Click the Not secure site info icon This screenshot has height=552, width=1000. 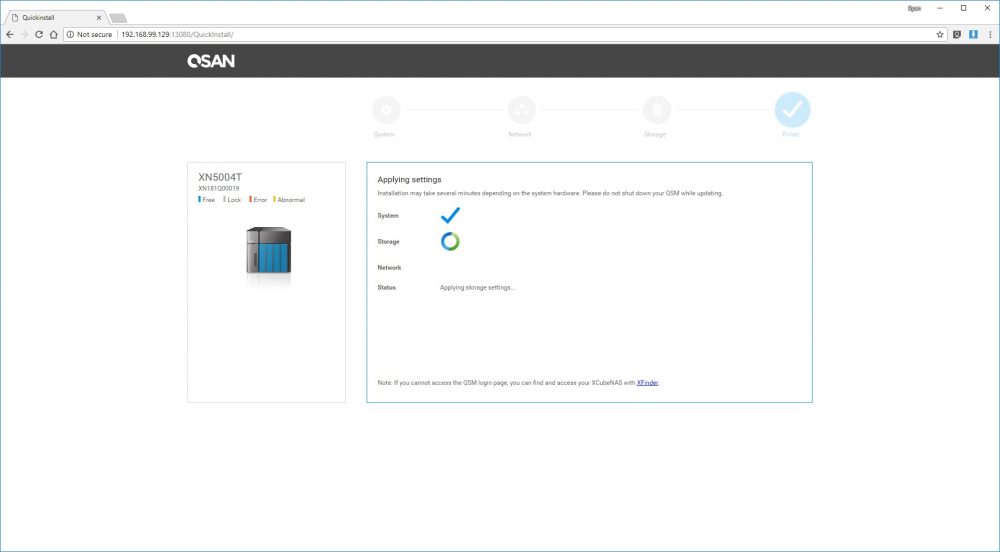coord(70,34)
